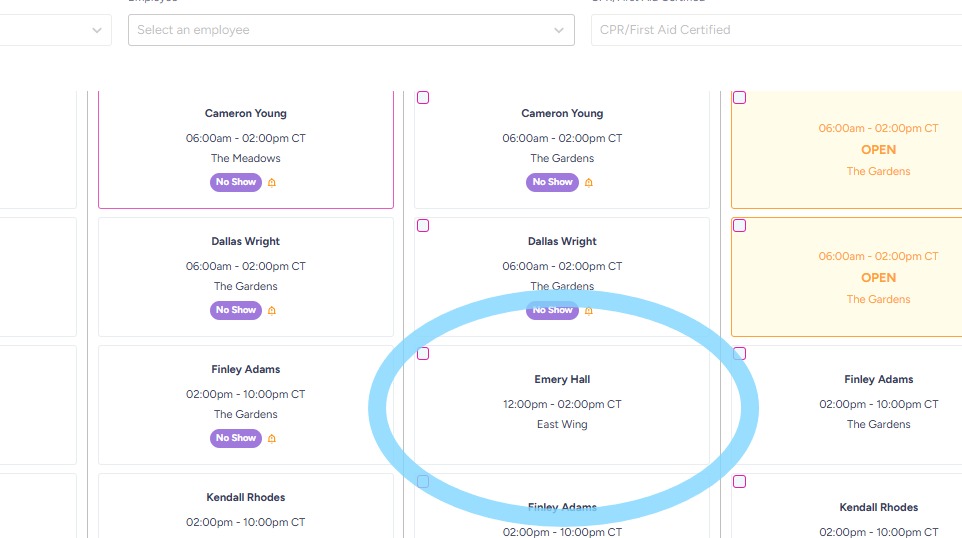Screen dimensions: 962x538
Task: Click No Show badge on Finley Adams shift
Action: (x=236, y=438)
